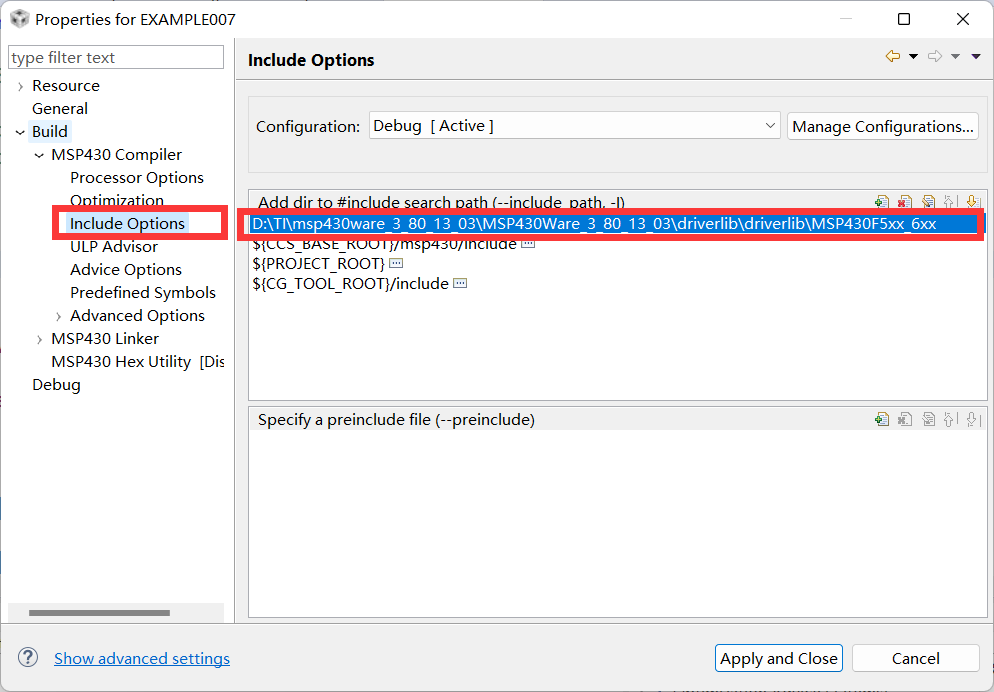Click the Edit include path icon
994x692 pixels.
coord(928,202)
